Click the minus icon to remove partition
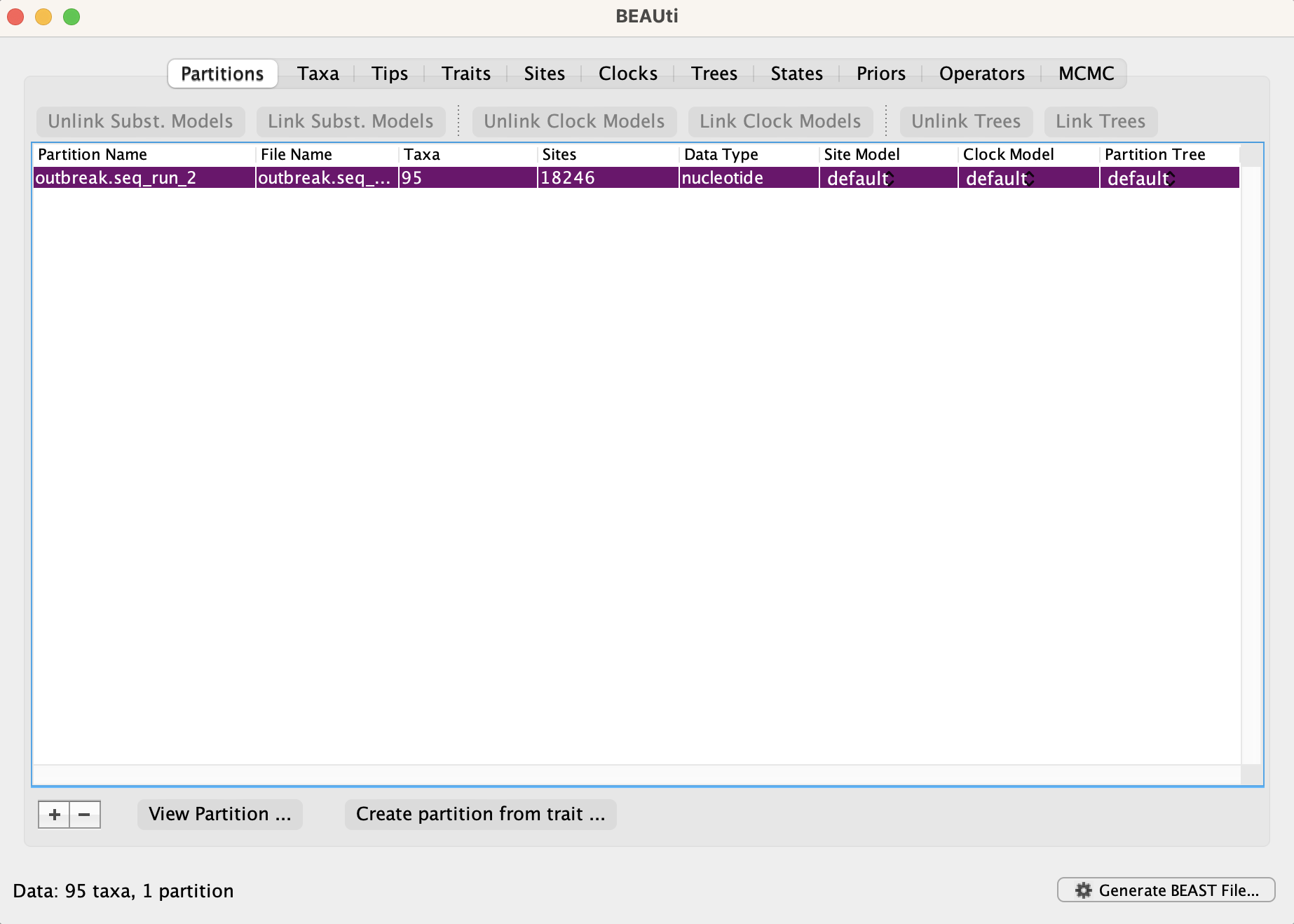The width and height of the screenshot is (1294, 924). tap(85, 815)
